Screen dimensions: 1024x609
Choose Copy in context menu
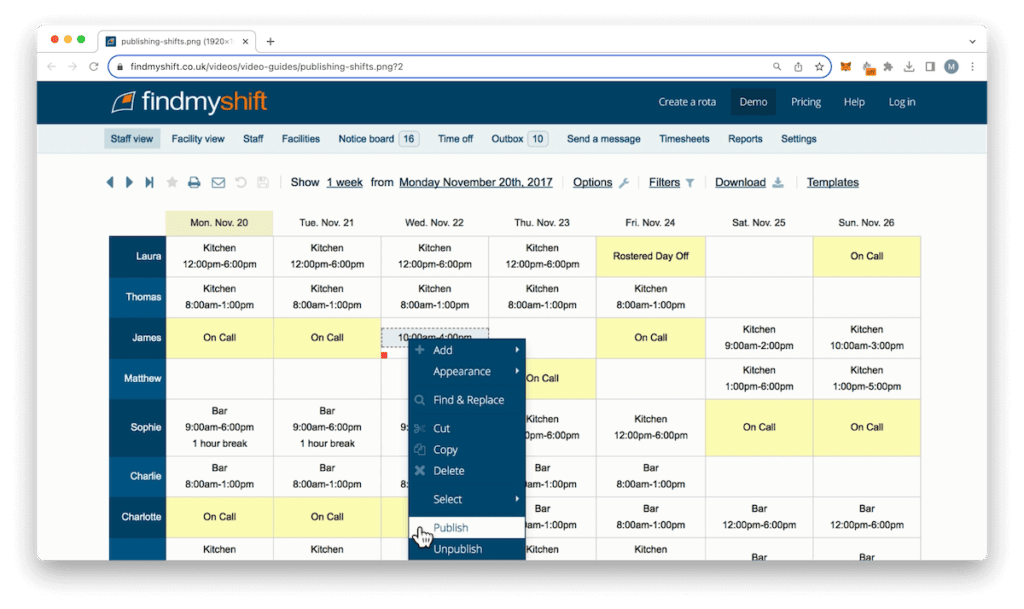467,450
